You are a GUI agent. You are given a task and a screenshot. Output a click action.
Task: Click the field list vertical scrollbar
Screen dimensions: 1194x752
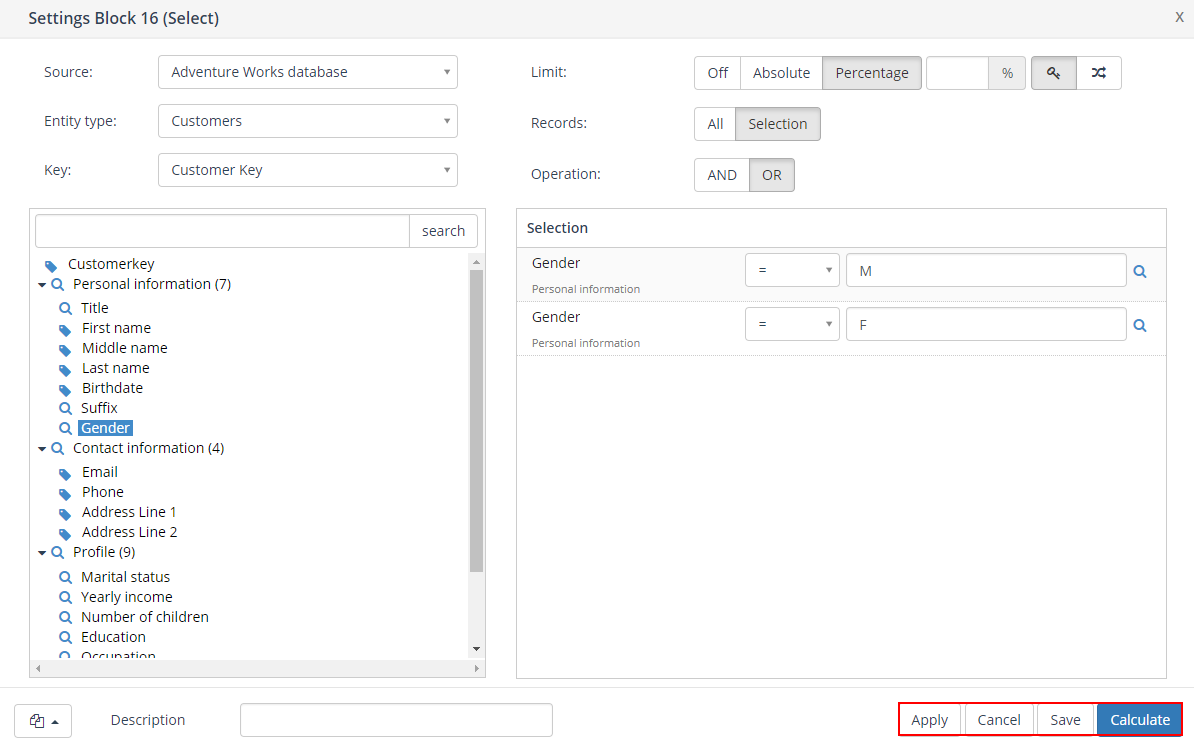pyautogui.click(x=476, y=420)
